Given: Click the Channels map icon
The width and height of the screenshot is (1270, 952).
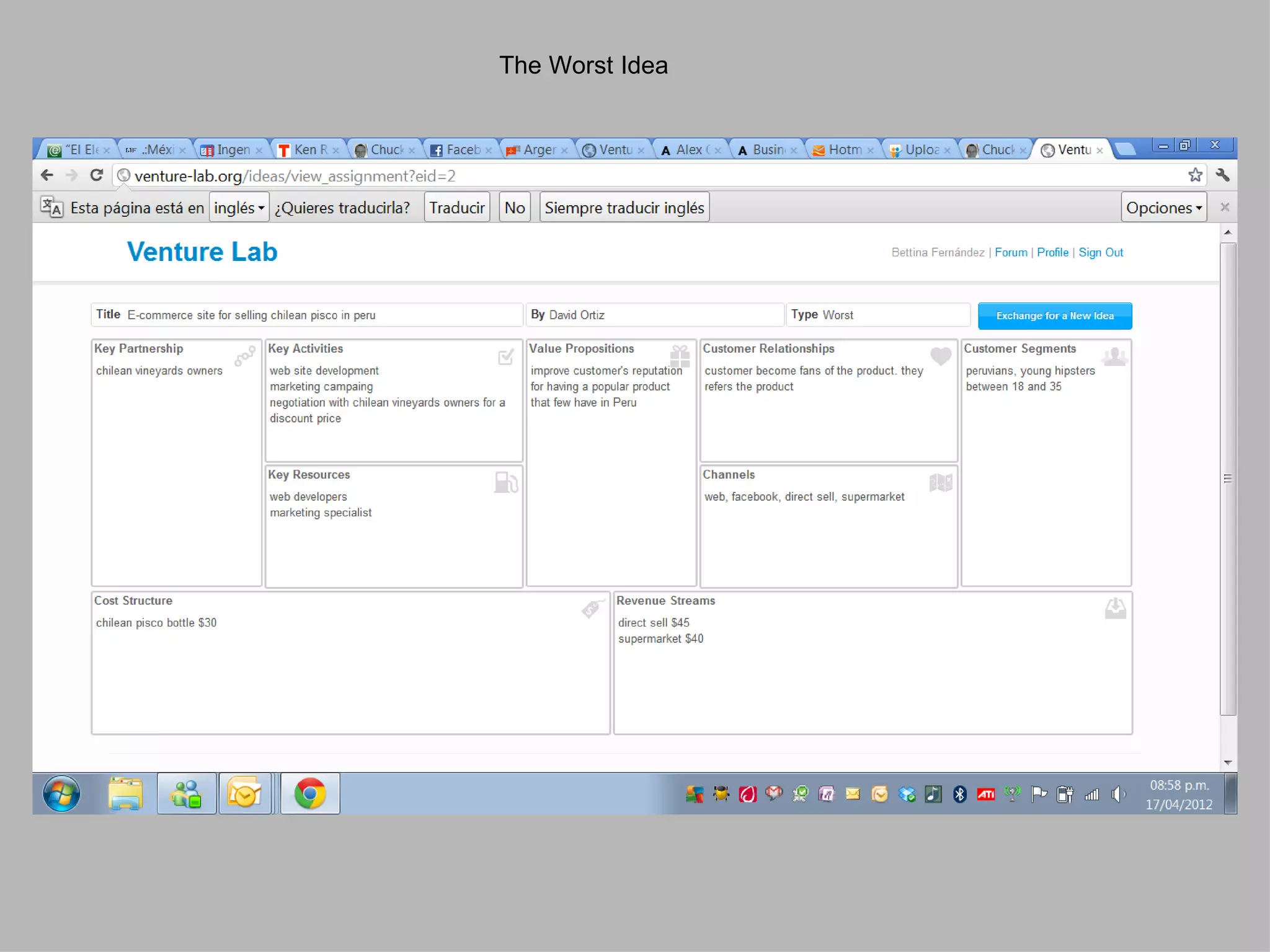Looking at the screenshot, I should (x=941, y=482).
